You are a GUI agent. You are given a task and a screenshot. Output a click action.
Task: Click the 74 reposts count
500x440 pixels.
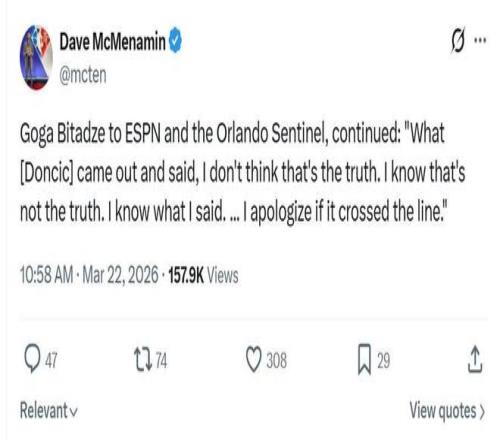pos(161,361)
